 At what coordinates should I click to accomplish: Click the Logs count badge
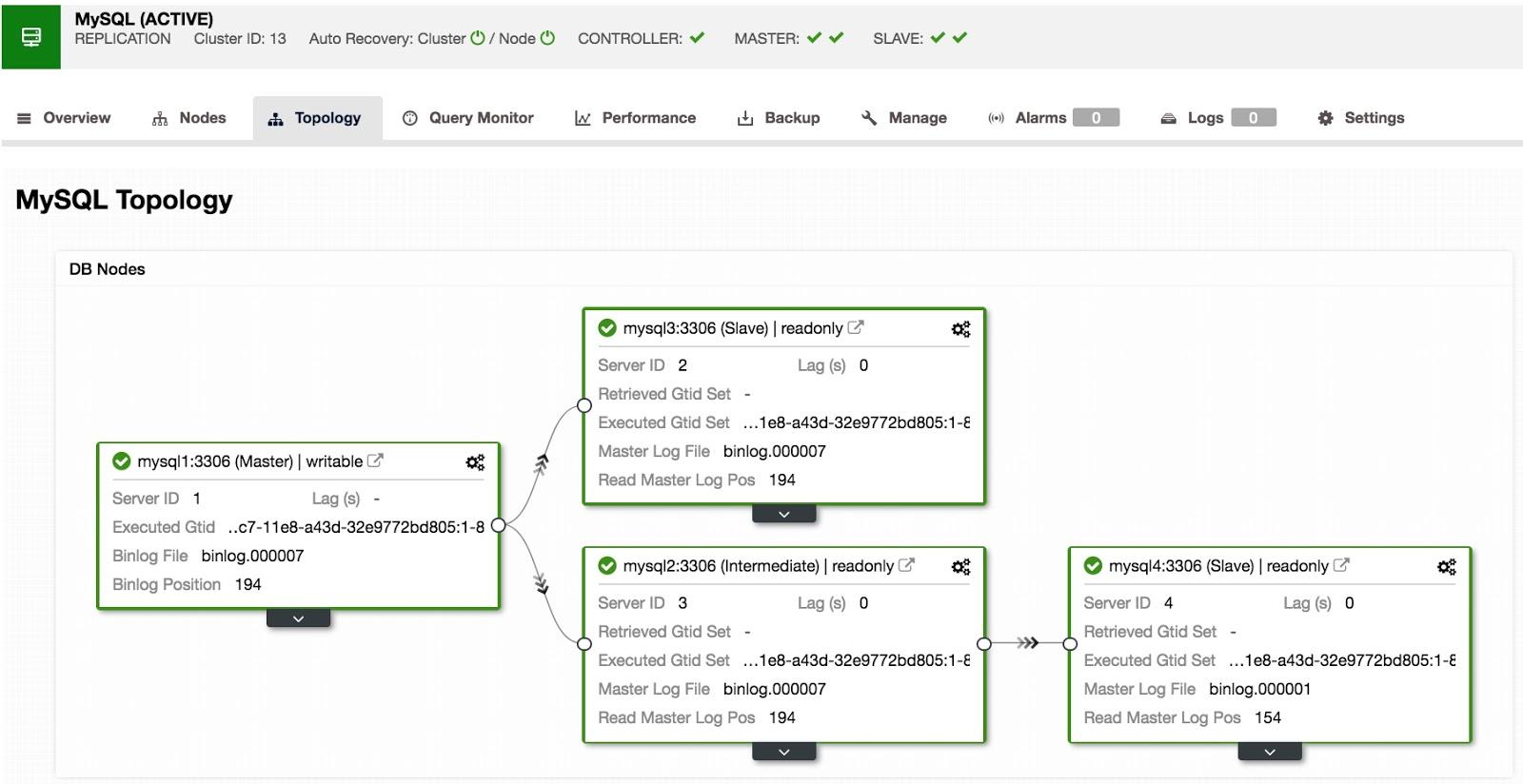[1253, 118]
